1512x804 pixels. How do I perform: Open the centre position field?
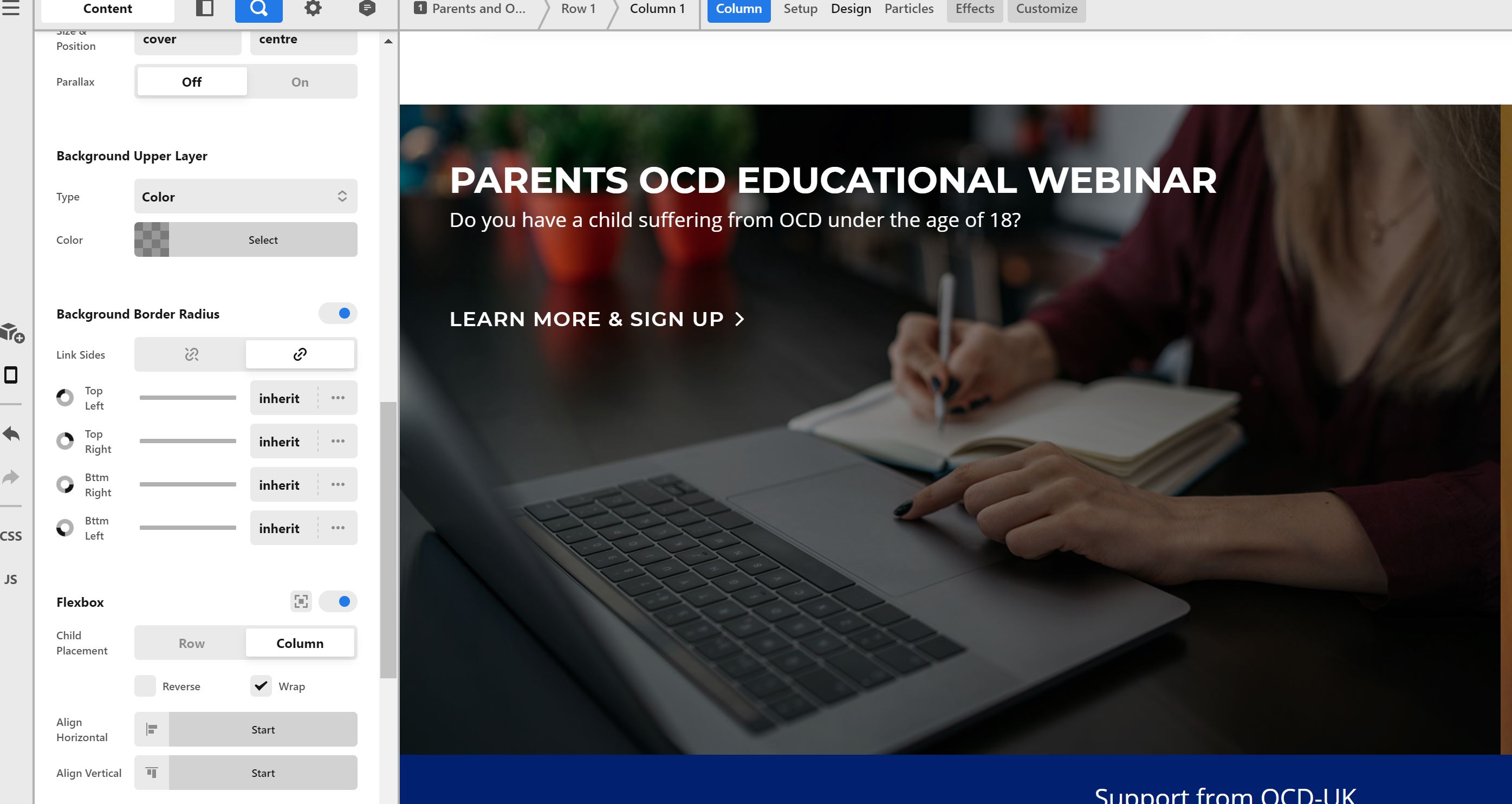point(303,41)
